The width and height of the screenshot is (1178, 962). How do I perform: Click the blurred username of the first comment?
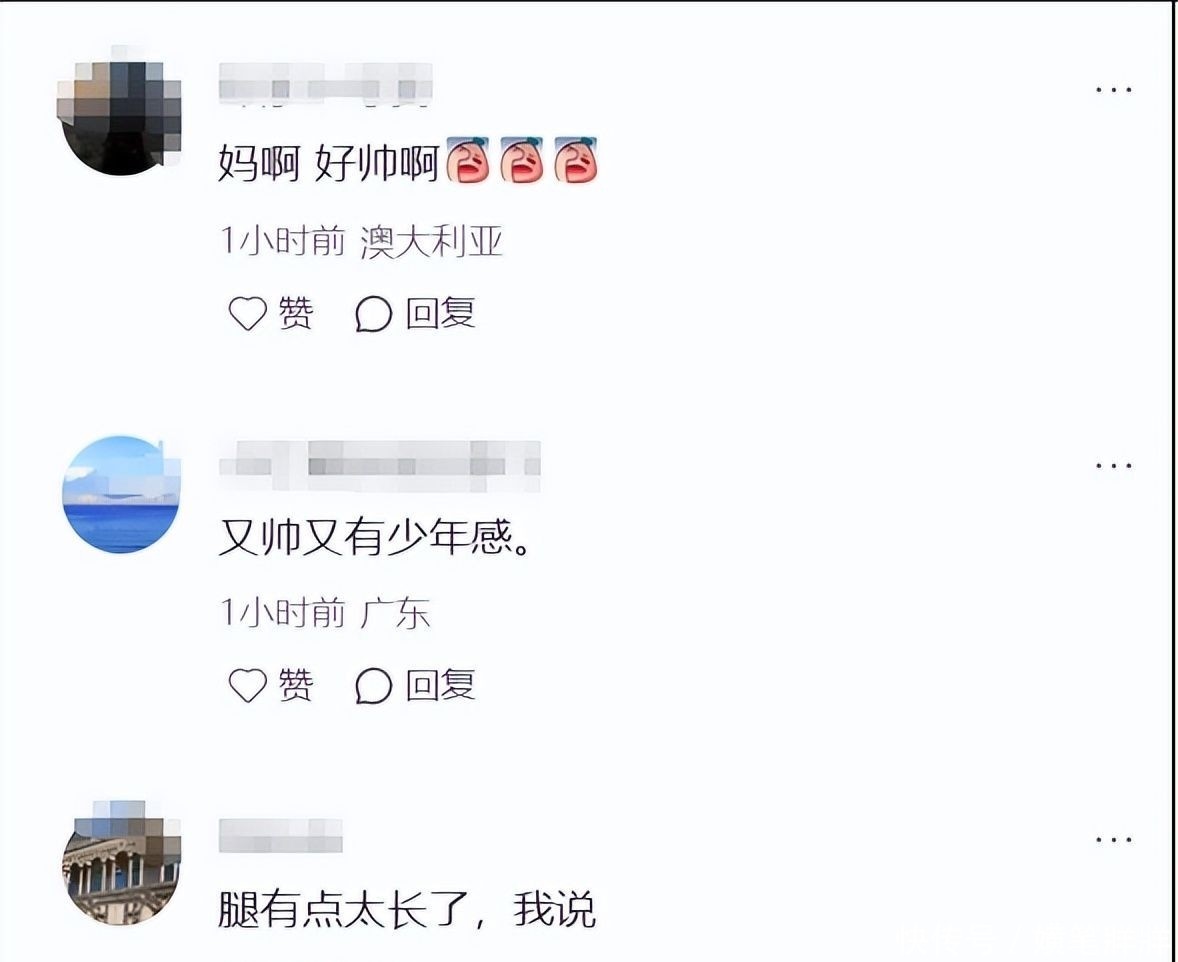[x=325, y=86]
